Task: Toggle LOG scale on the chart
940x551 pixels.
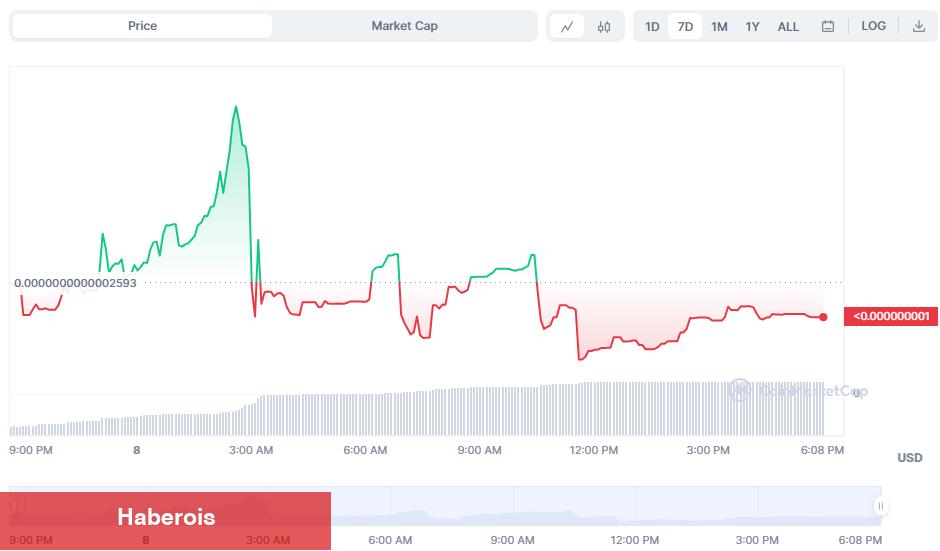Action: (873, 26)
